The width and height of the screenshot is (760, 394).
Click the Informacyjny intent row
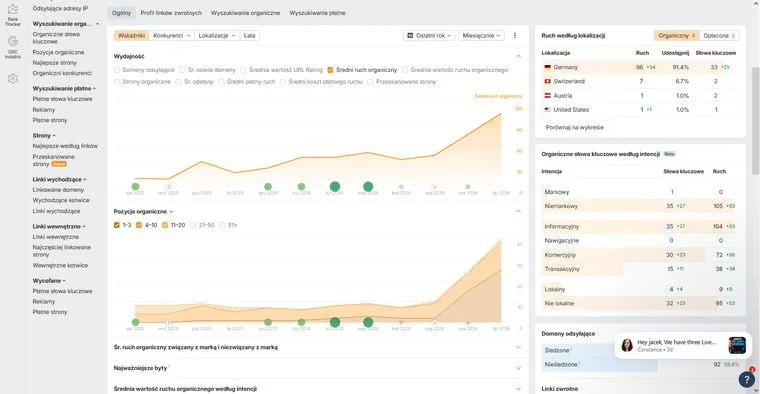[x=640, y=226]
